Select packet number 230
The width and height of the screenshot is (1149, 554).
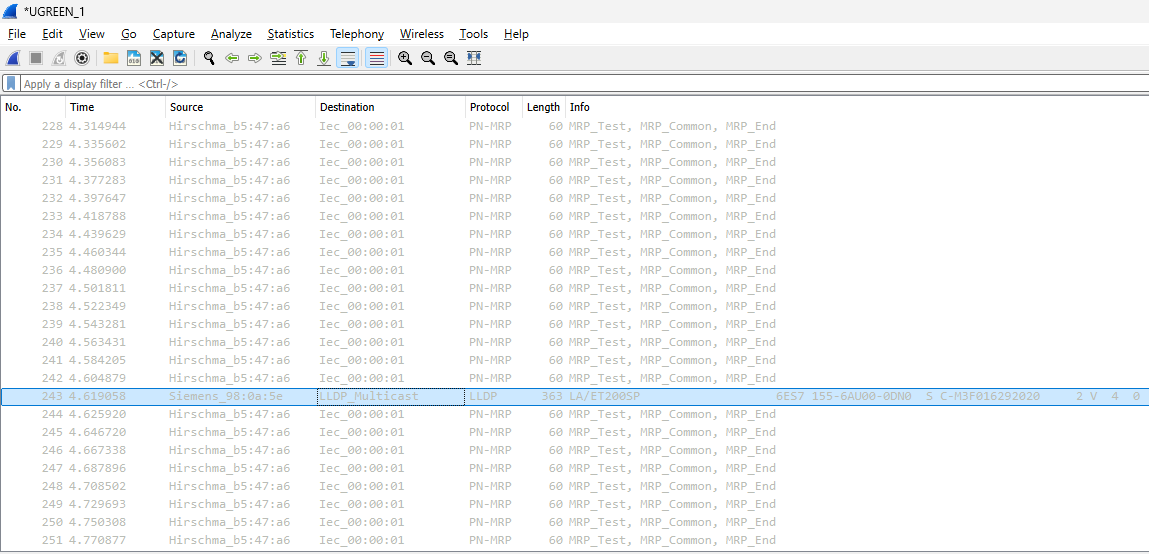coord(574,162)
